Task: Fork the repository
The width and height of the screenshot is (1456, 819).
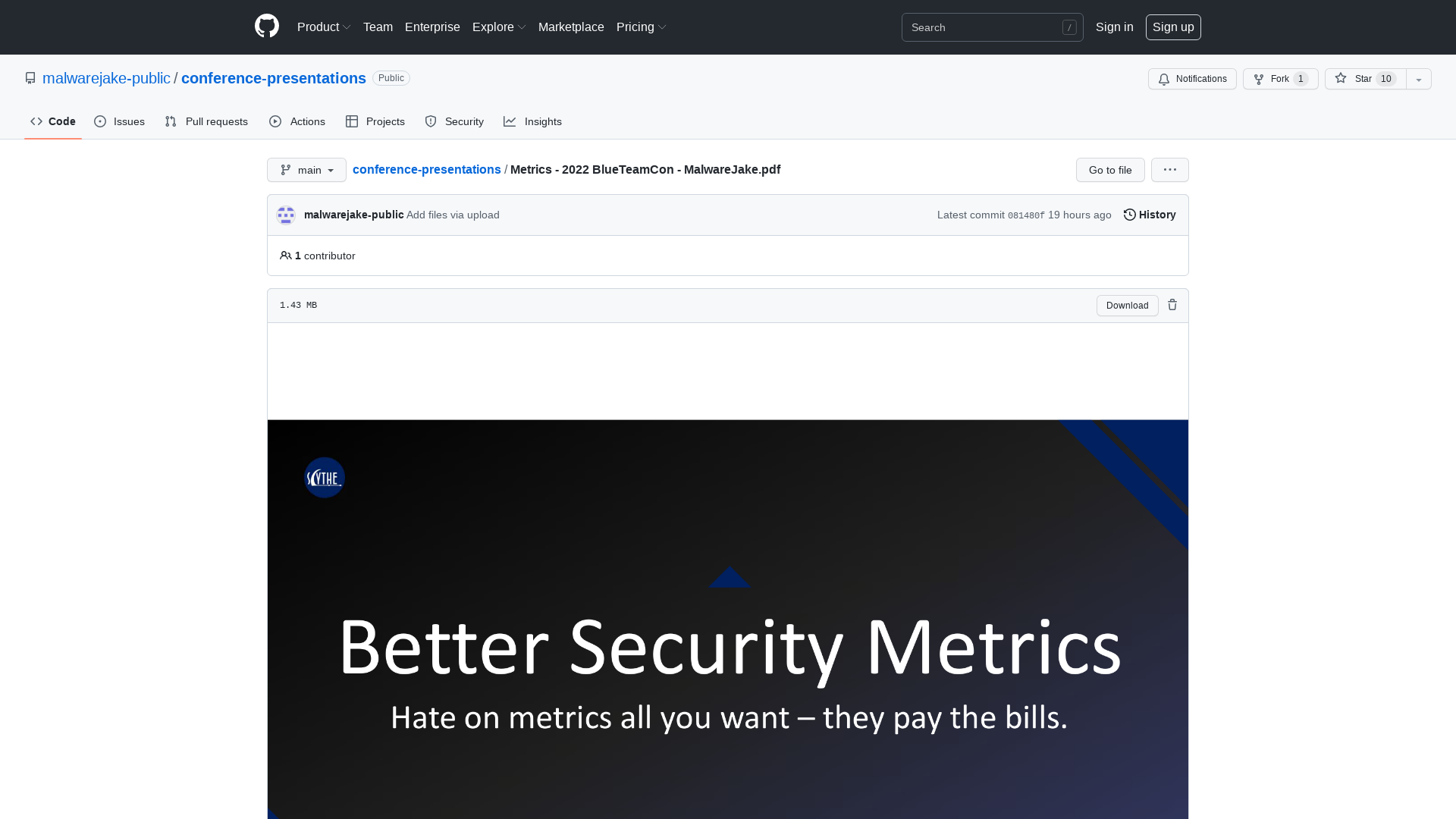Action: pos(1280,79)
